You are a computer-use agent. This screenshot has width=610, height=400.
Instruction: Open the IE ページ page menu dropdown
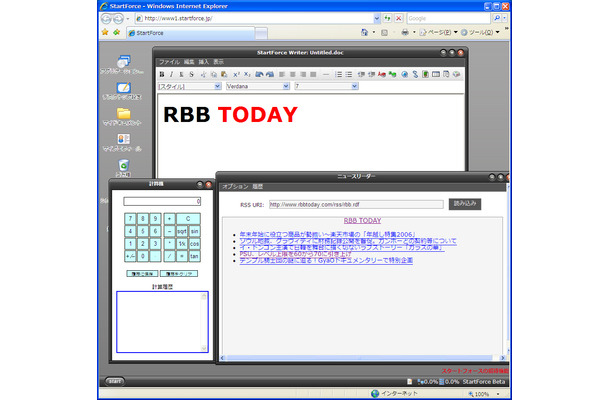click(439, 32)
